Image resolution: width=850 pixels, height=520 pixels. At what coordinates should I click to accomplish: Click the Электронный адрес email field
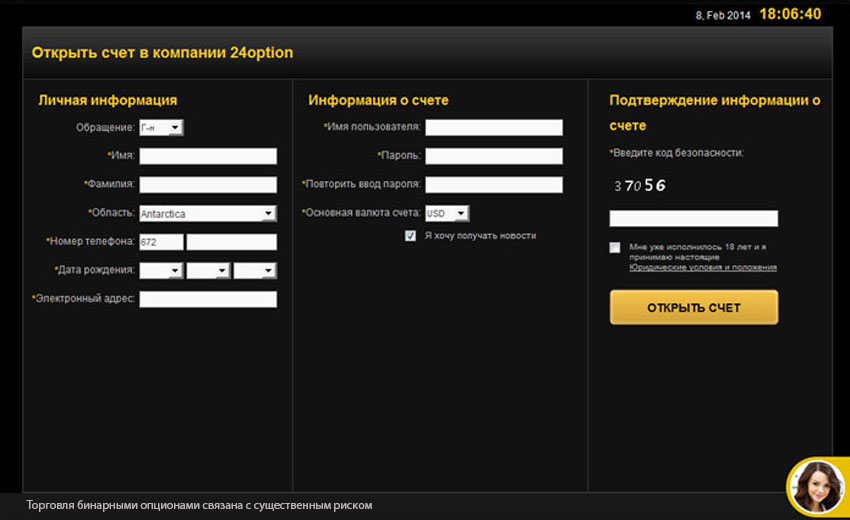pyautogui.click(x=208, y=299)
